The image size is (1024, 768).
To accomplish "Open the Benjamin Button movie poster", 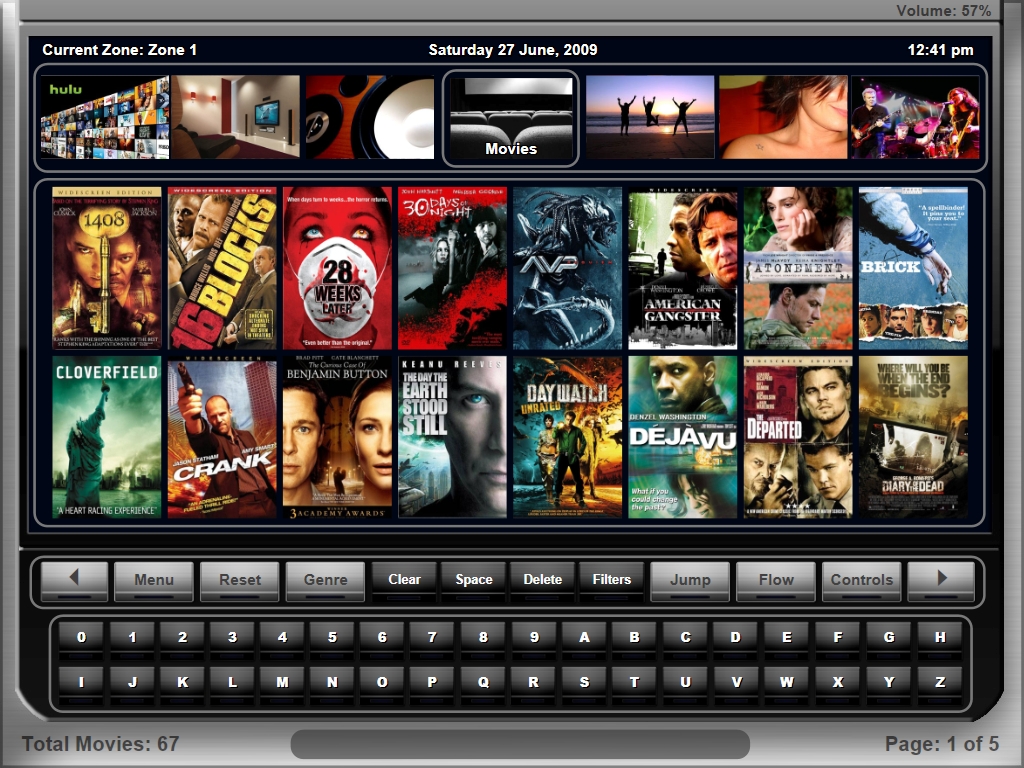I will point(337,437).
